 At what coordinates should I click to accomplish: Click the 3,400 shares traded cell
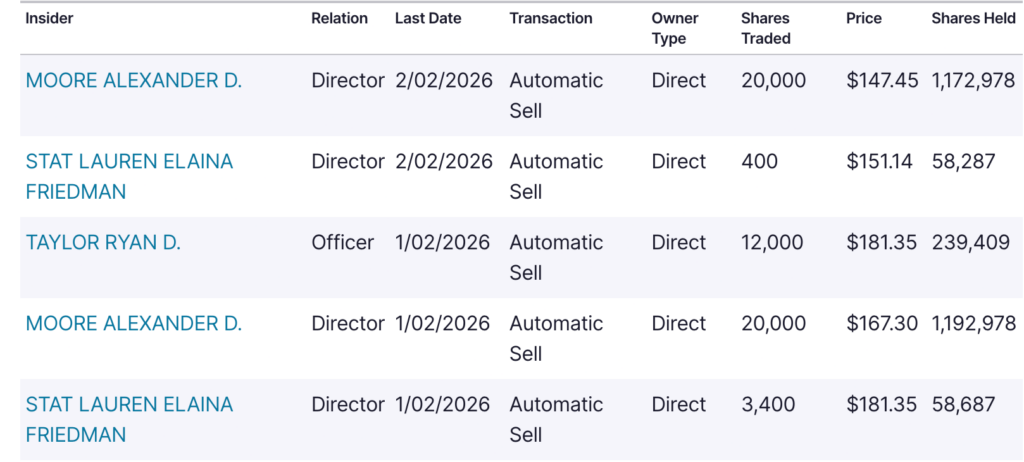coord(768,405)
